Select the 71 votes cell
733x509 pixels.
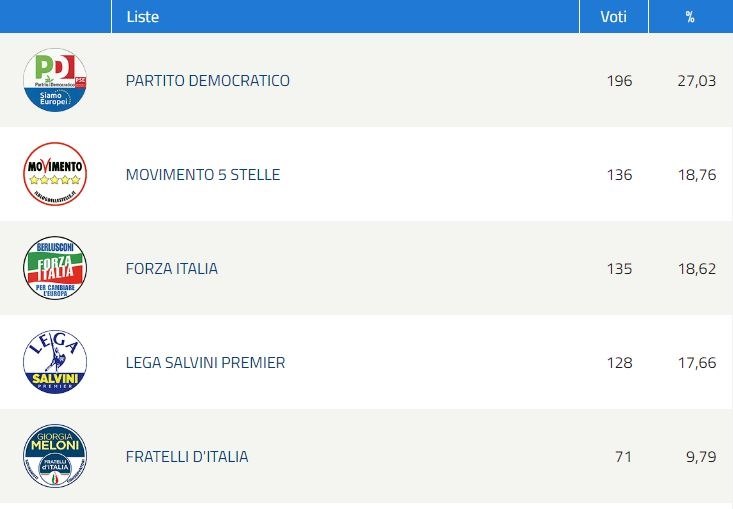pos(624,456)
